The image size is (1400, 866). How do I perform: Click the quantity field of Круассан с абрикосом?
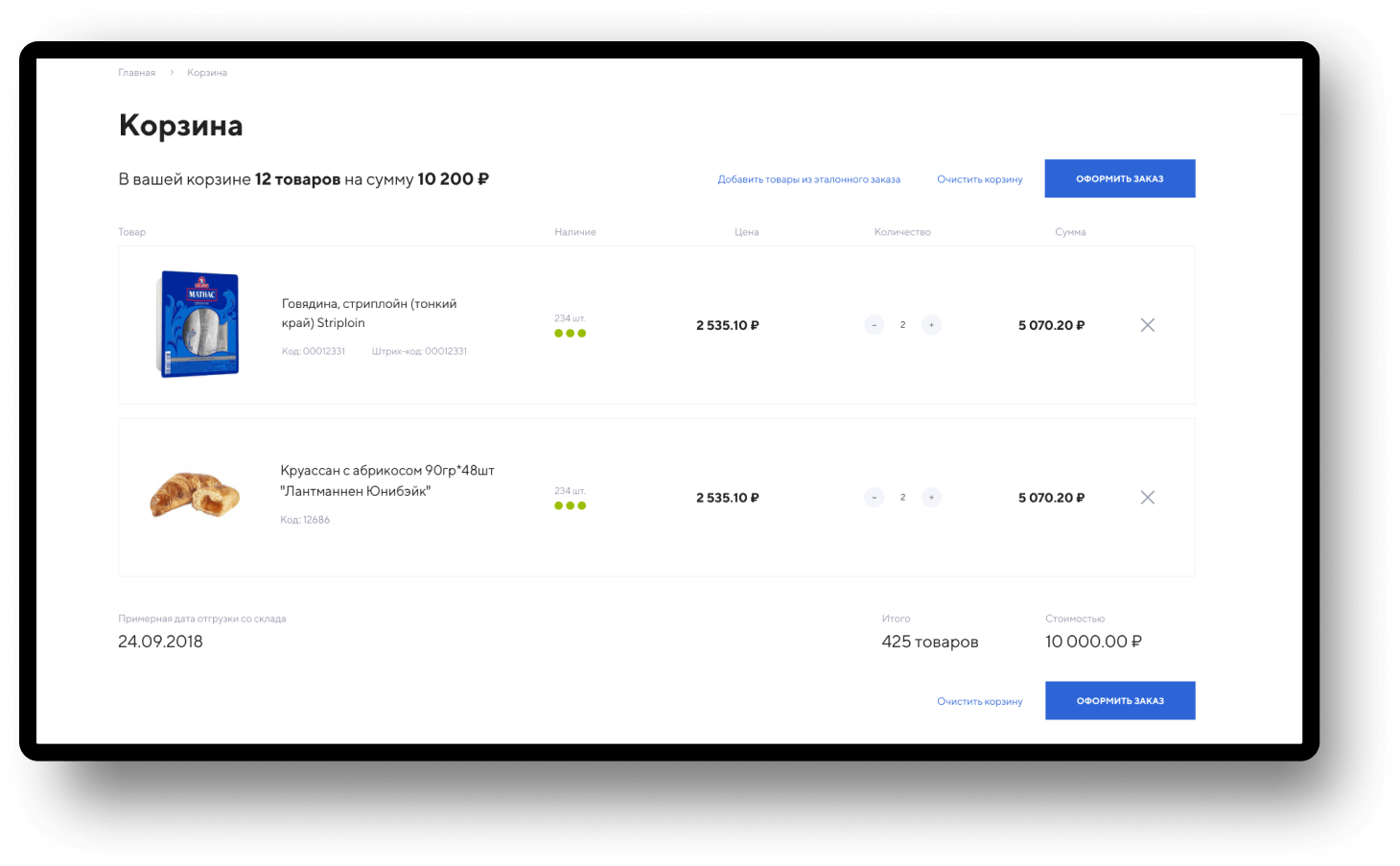[902, 498]
